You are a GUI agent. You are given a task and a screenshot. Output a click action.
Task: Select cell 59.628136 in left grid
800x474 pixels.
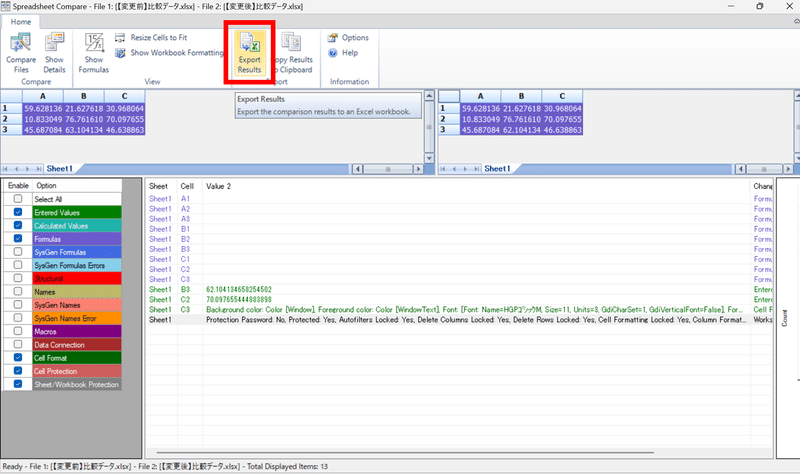(43, 109)
